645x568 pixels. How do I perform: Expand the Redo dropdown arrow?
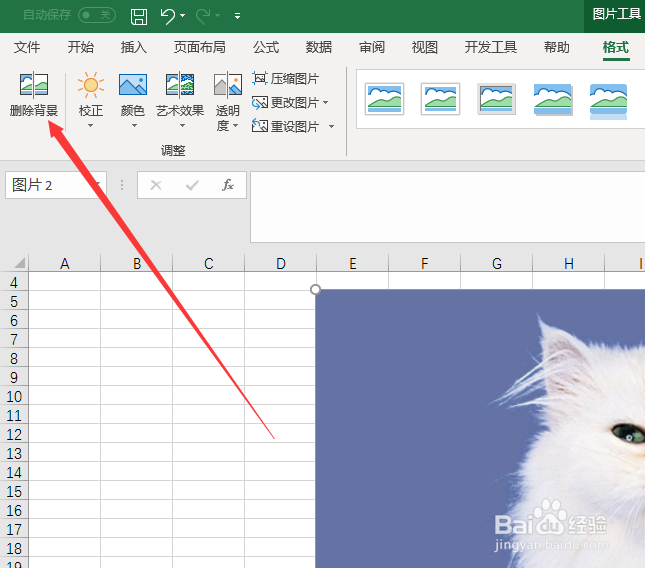point(218,16)
